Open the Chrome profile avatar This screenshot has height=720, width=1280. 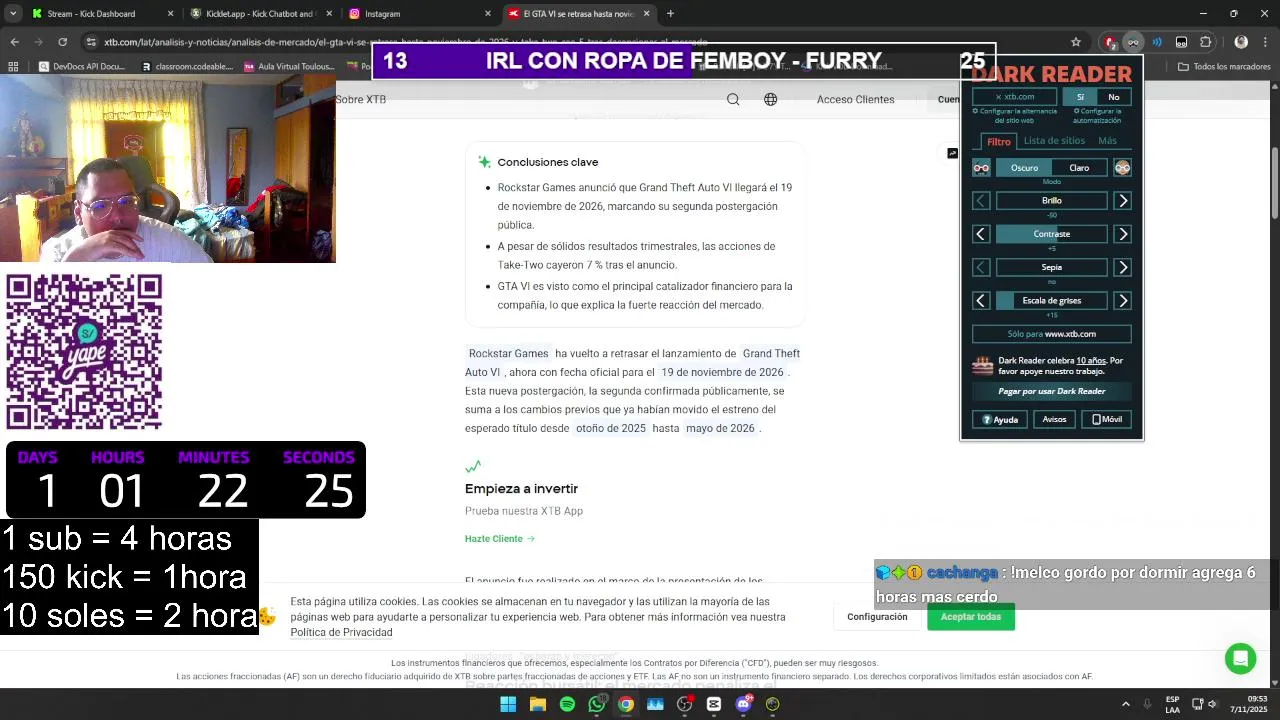point(1241,42)
